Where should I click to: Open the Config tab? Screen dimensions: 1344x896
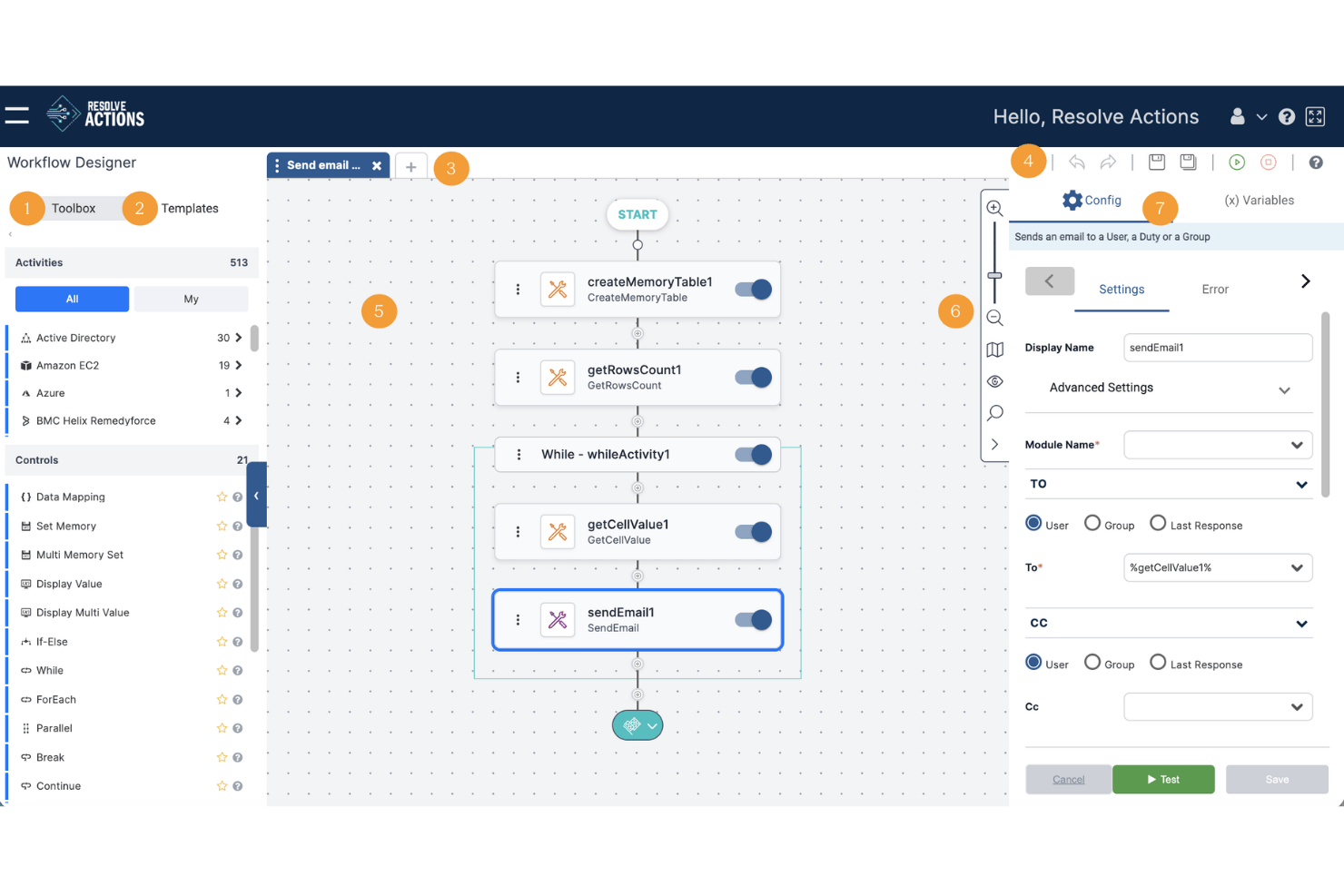(1092, 201)
